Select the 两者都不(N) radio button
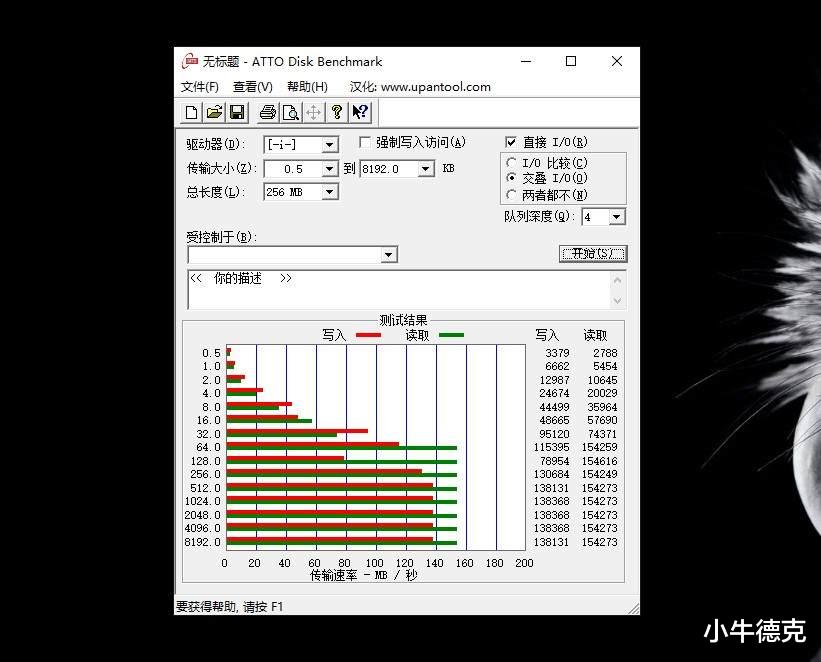Screen dimensions: 821x662 (x=512, y=195)
